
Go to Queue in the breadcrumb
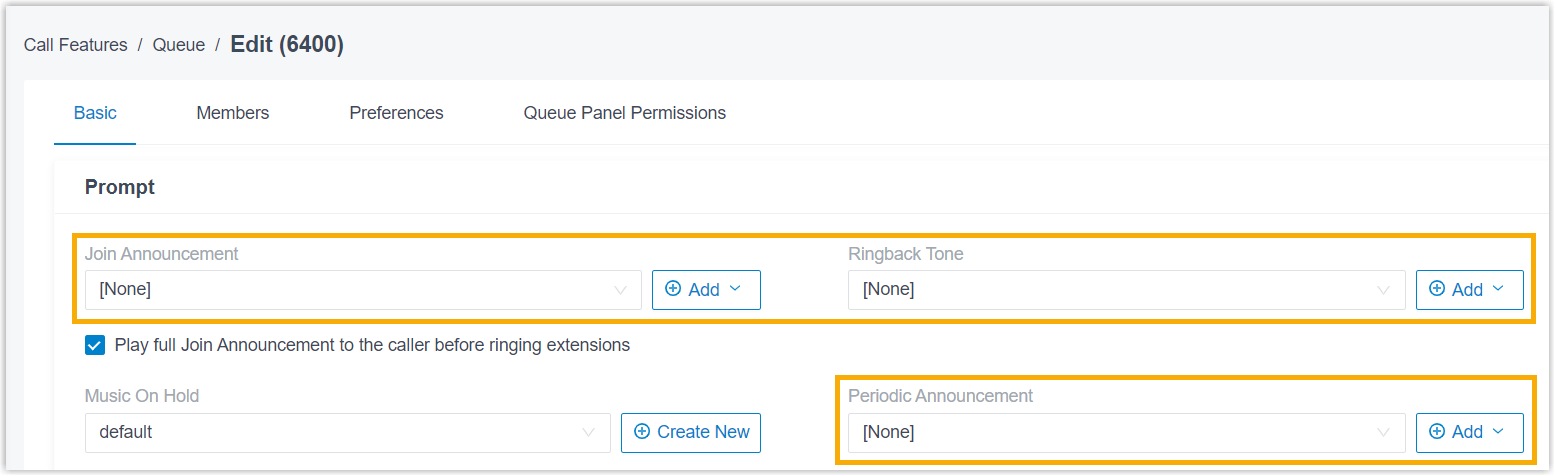(x=179, y=45)
